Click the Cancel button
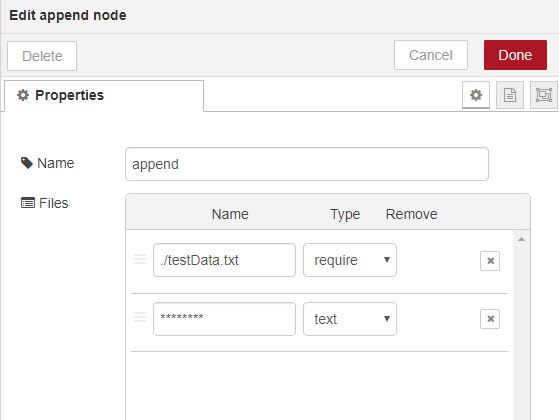This screenshot has height=420, width=559. (x=431, y=55)
